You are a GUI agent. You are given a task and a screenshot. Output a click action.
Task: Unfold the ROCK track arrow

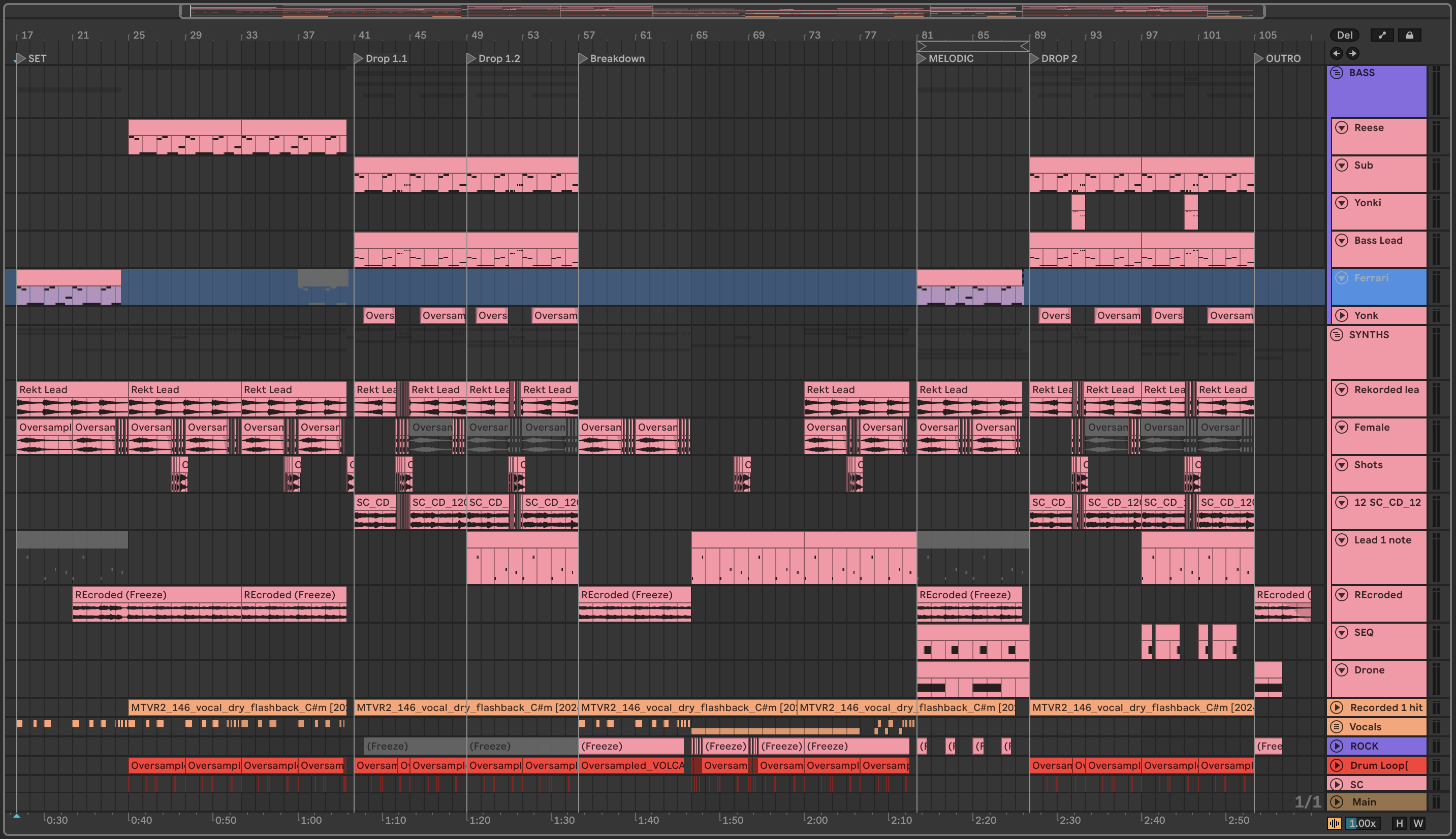(x=1337, y=746)
